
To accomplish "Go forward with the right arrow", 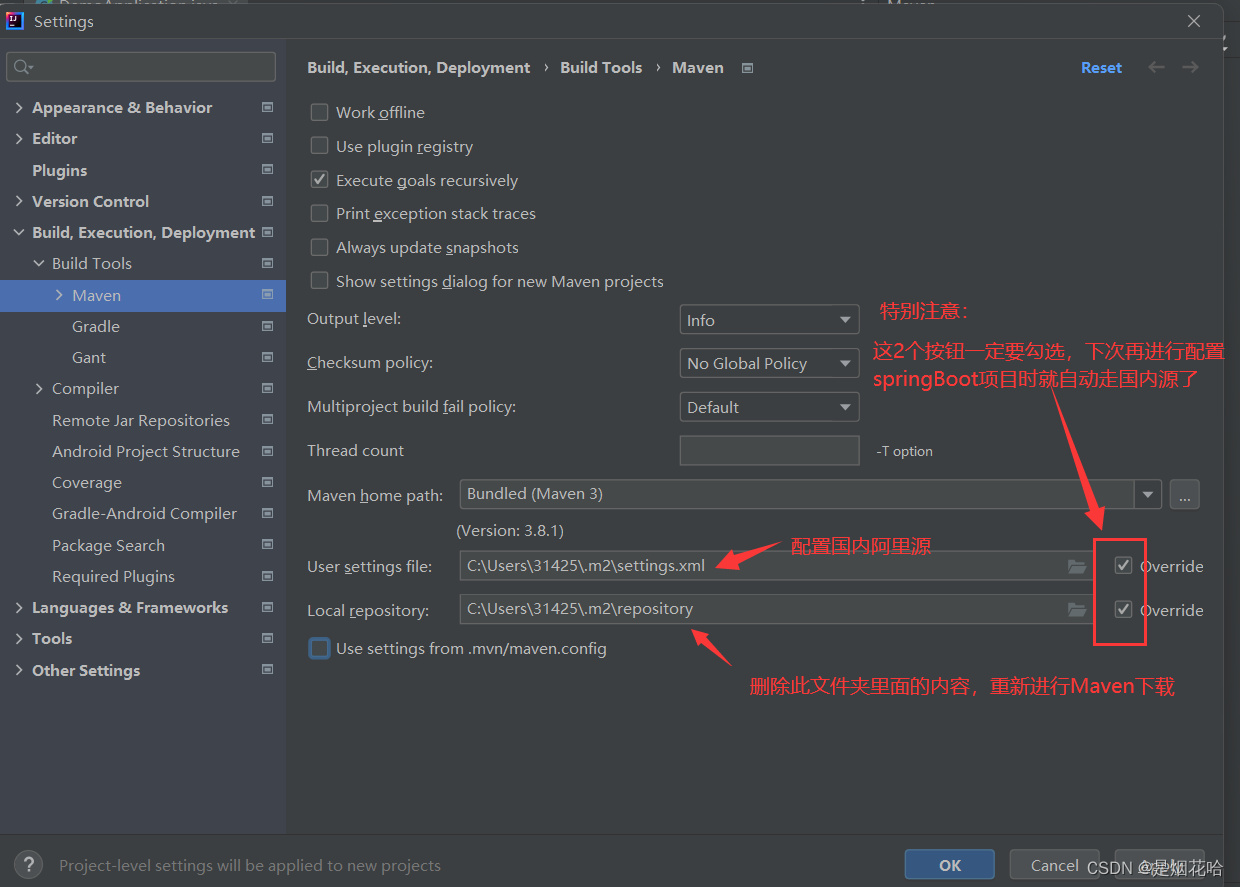I will [x=1190, y=67].
